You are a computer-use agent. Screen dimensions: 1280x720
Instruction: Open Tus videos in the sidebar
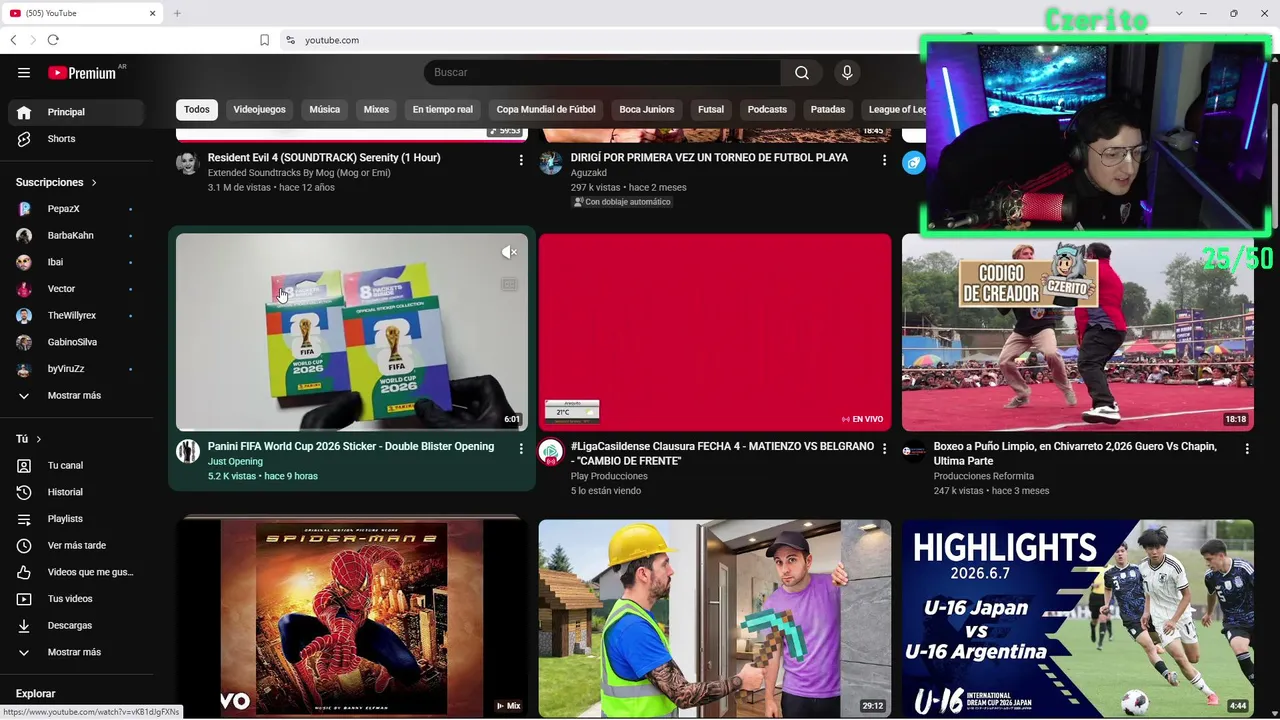[x=76, y=599]
